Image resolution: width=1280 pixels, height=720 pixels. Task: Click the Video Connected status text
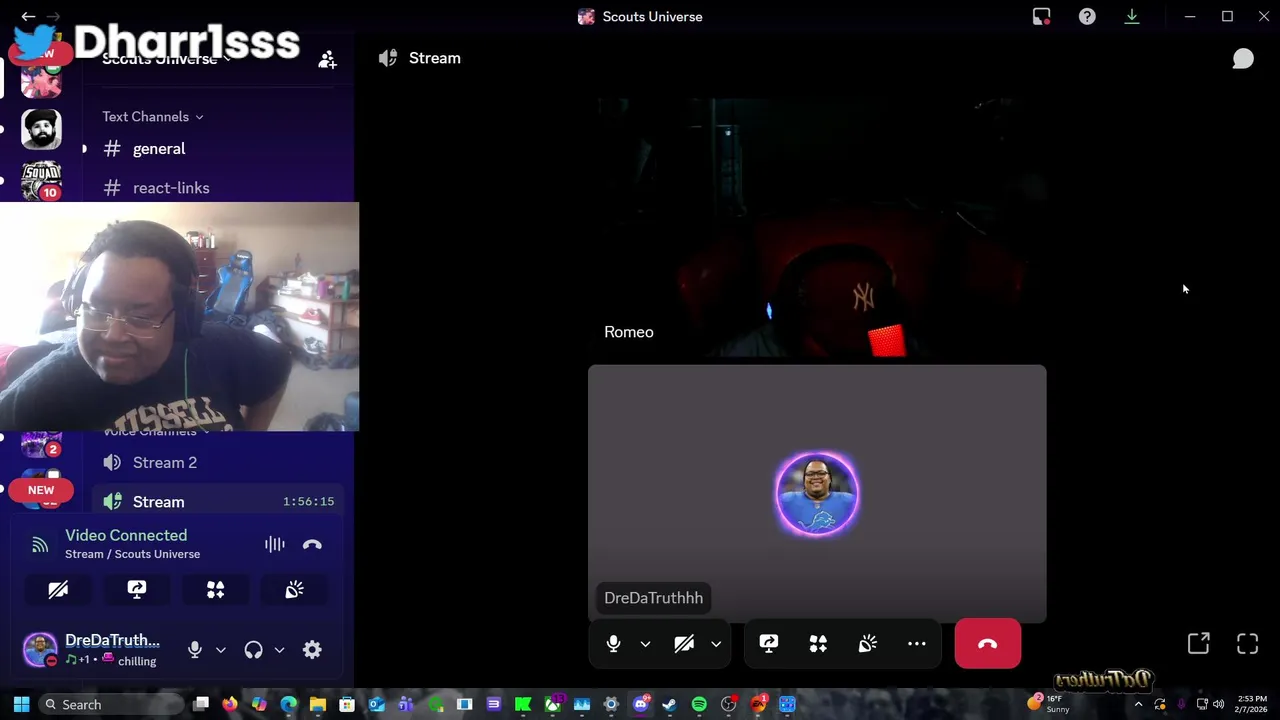point(126,535)
